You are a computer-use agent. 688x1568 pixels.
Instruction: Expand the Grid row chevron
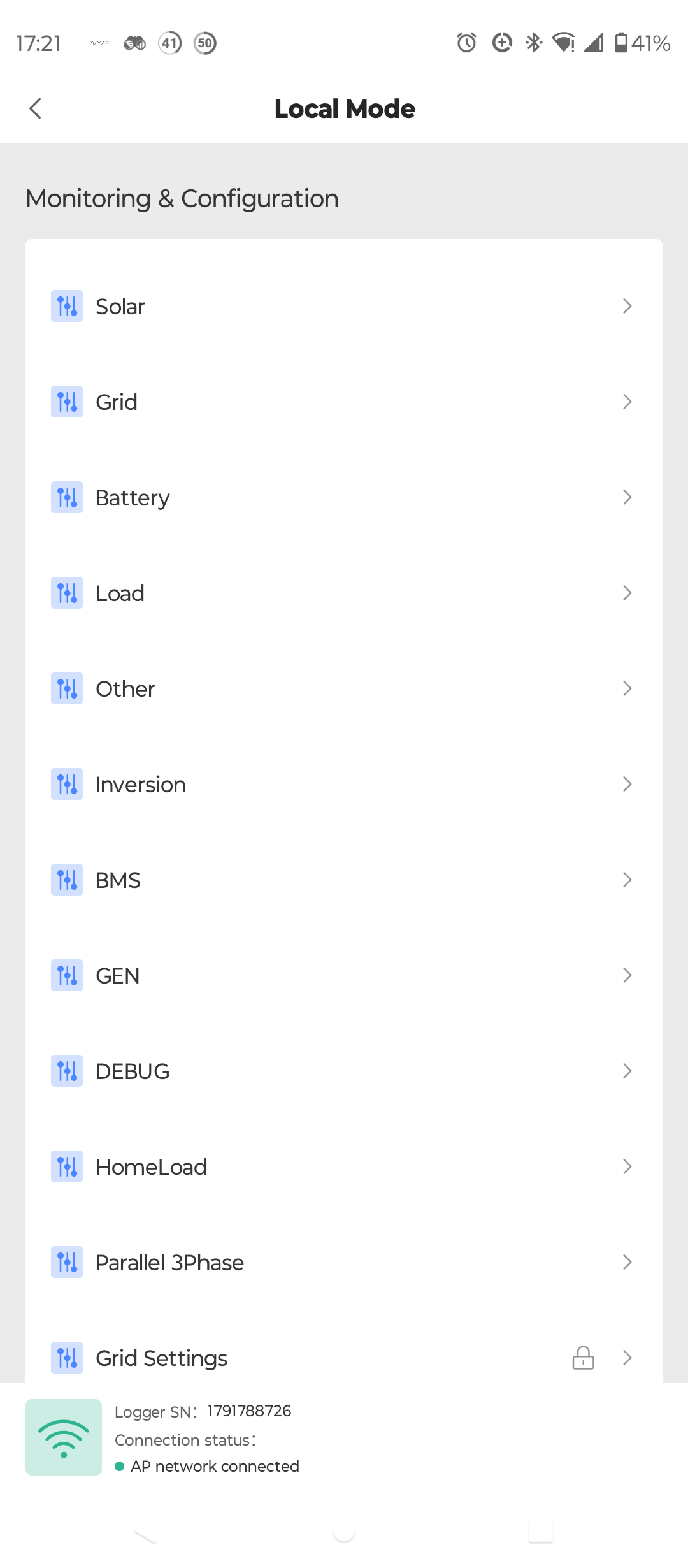(x=627, y=402)
